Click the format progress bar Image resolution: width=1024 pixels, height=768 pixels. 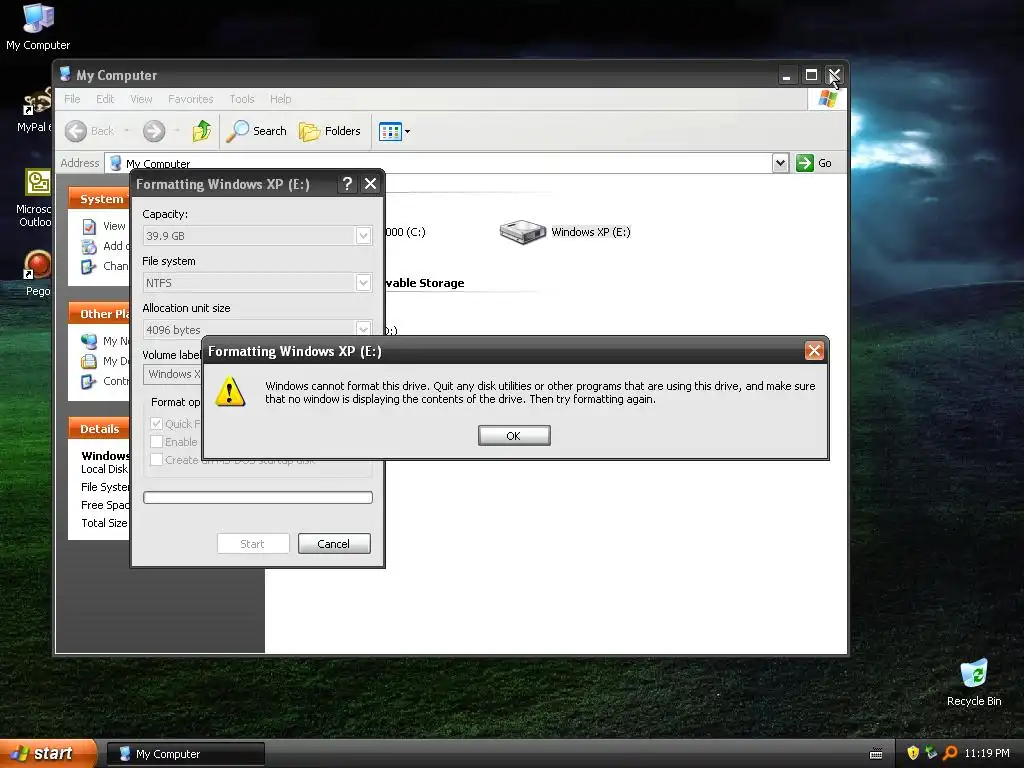[x=257, y=498]
